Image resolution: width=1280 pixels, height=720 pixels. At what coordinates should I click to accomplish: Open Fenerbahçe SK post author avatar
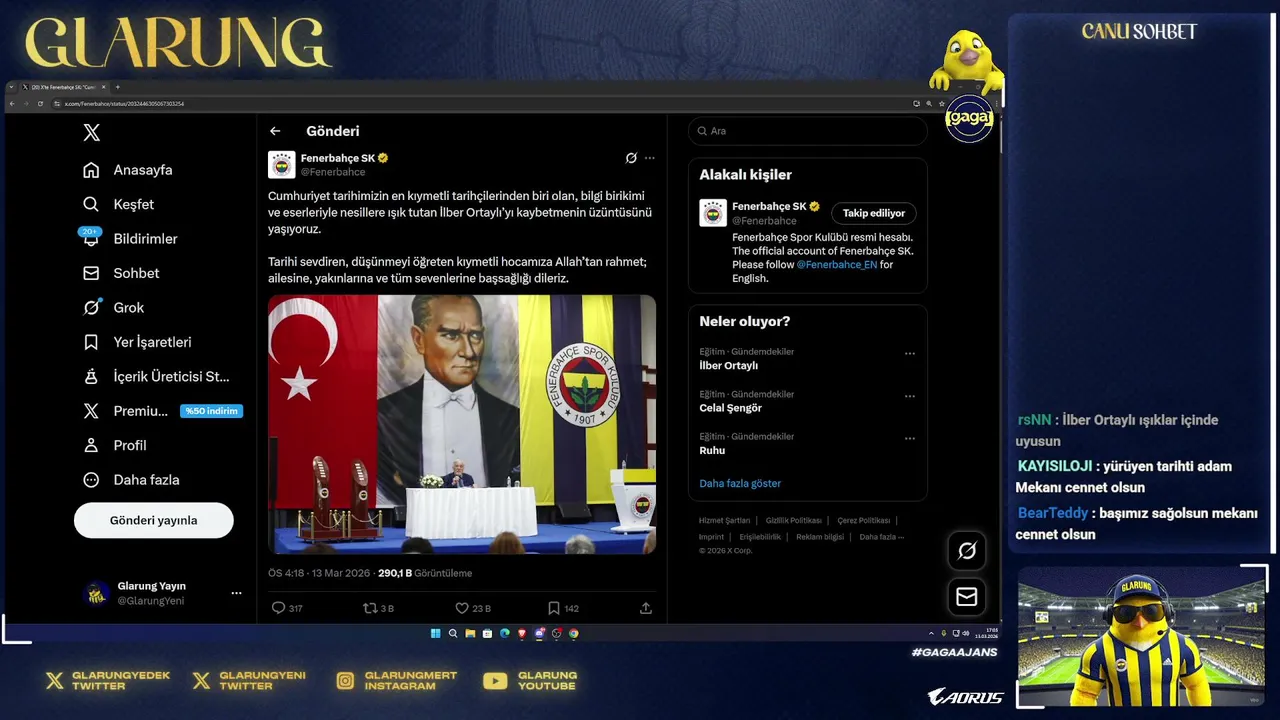click(x=282, y=165)
